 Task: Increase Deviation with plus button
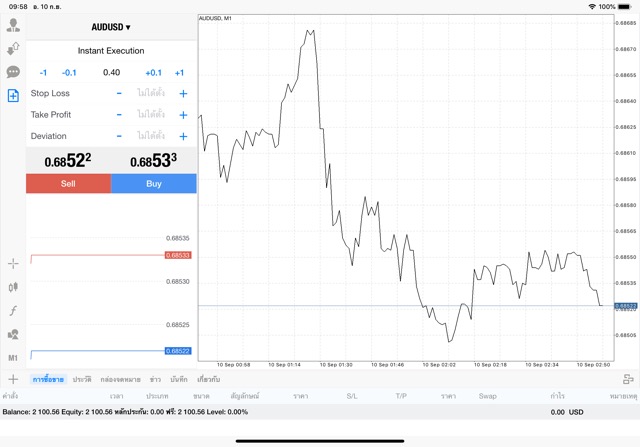tap(183, 136)
